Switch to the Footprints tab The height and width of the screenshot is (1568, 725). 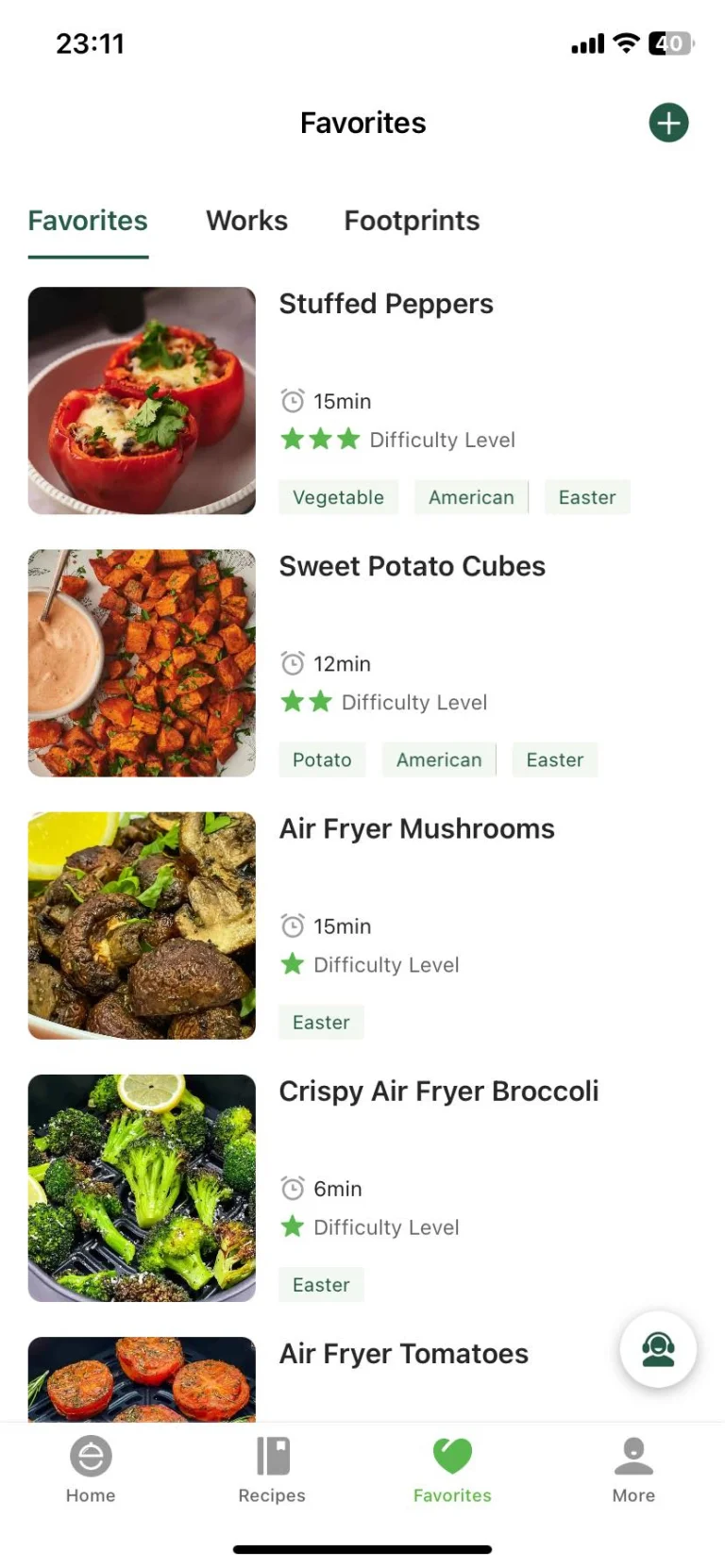412,221
